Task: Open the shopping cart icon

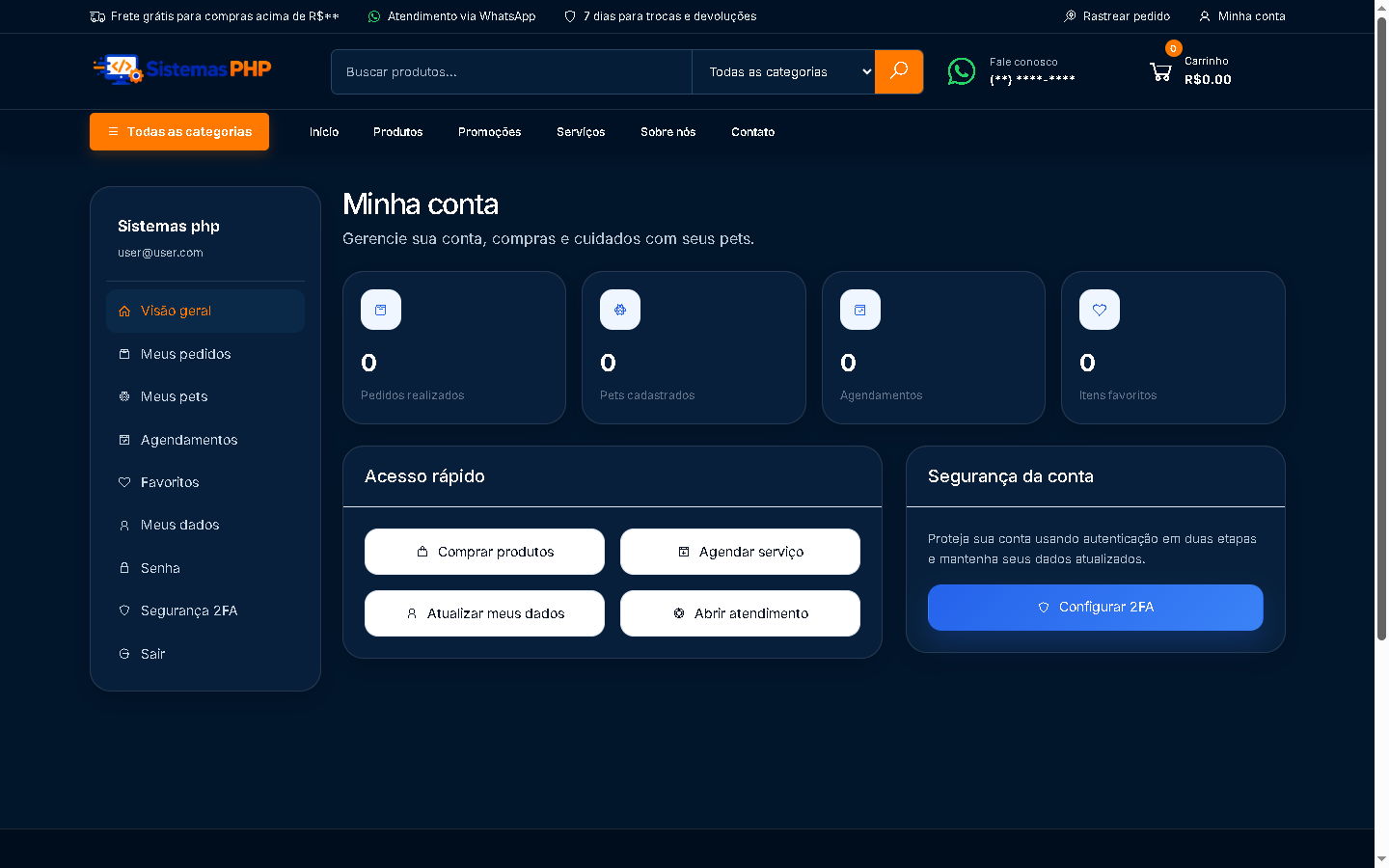Action: point(1160,71)
